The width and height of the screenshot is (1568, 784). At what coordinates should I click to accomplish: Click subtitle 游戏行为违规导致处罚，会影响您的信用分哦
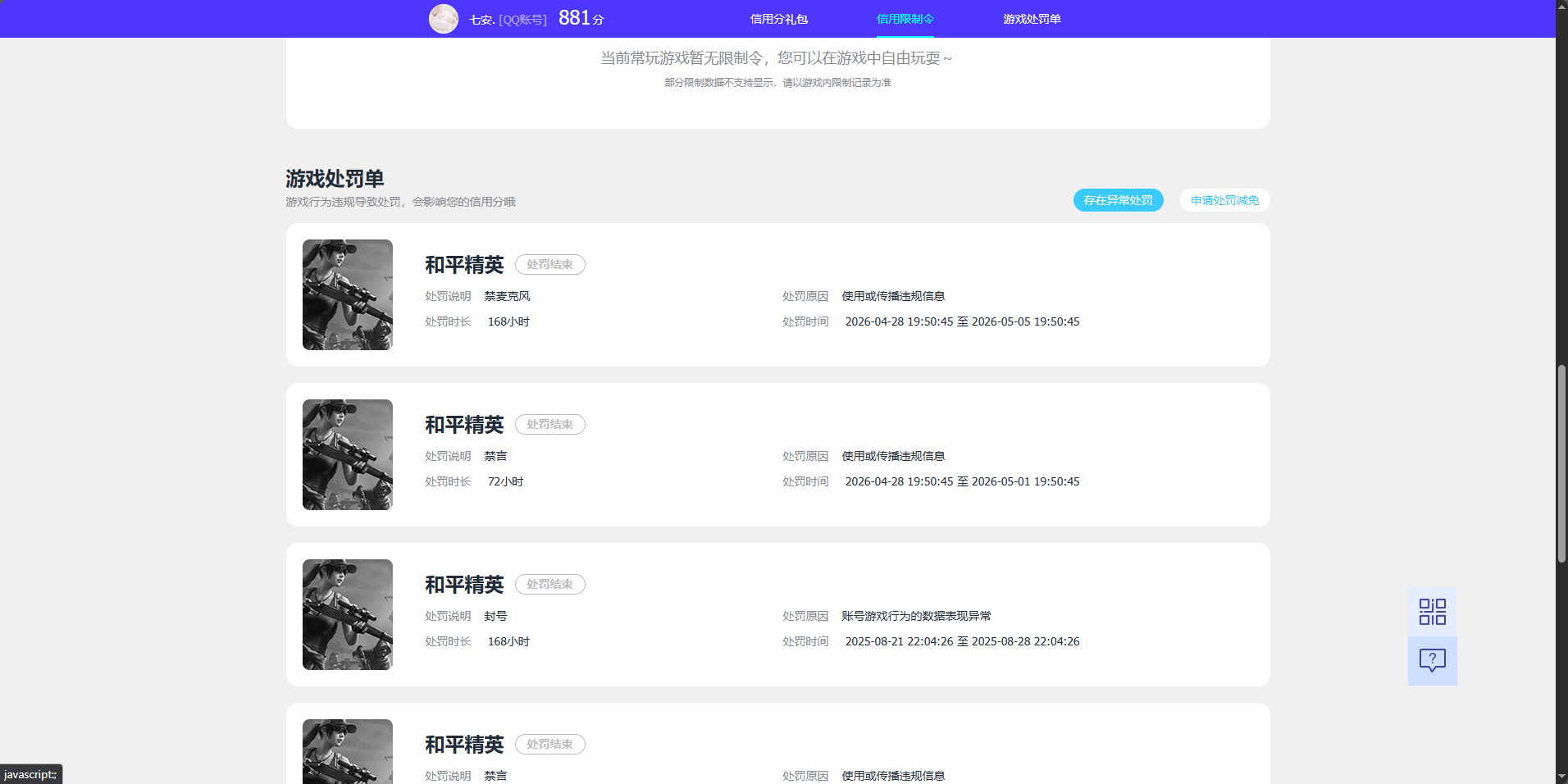pyautogui.click(x=400, y=202)
